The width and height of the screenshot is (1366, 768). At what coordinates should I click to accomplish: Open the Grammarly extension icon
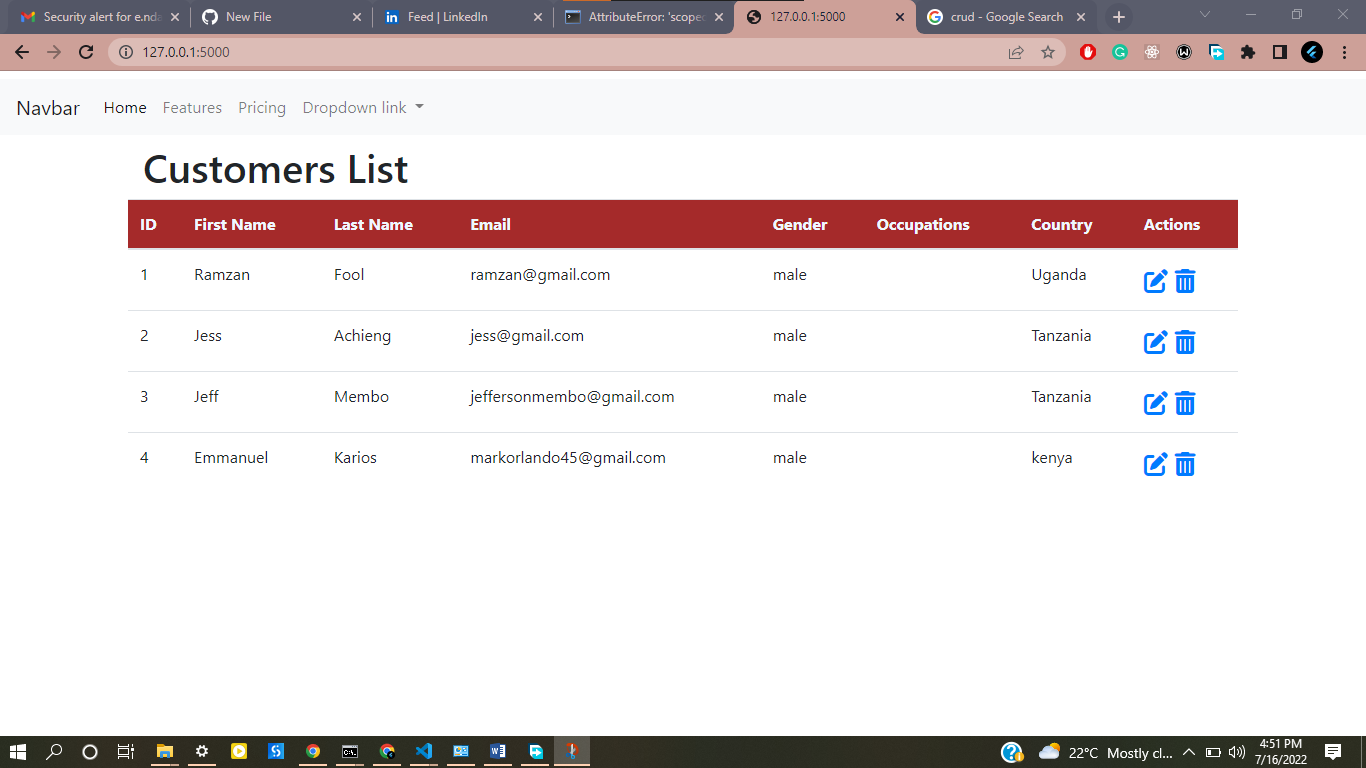[1120, 52]
